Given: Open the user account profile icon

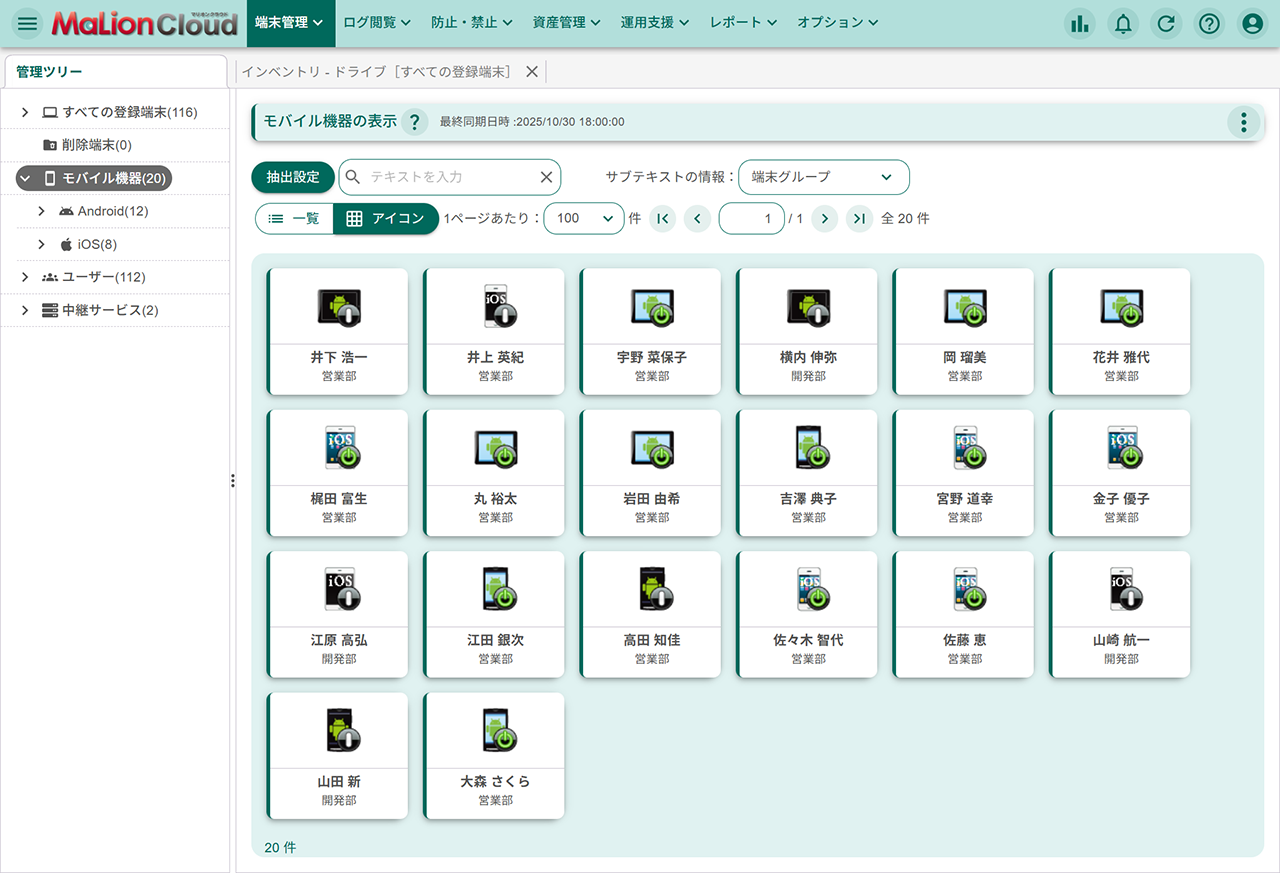Looking at the screenshot, I should coord(1252,24).
